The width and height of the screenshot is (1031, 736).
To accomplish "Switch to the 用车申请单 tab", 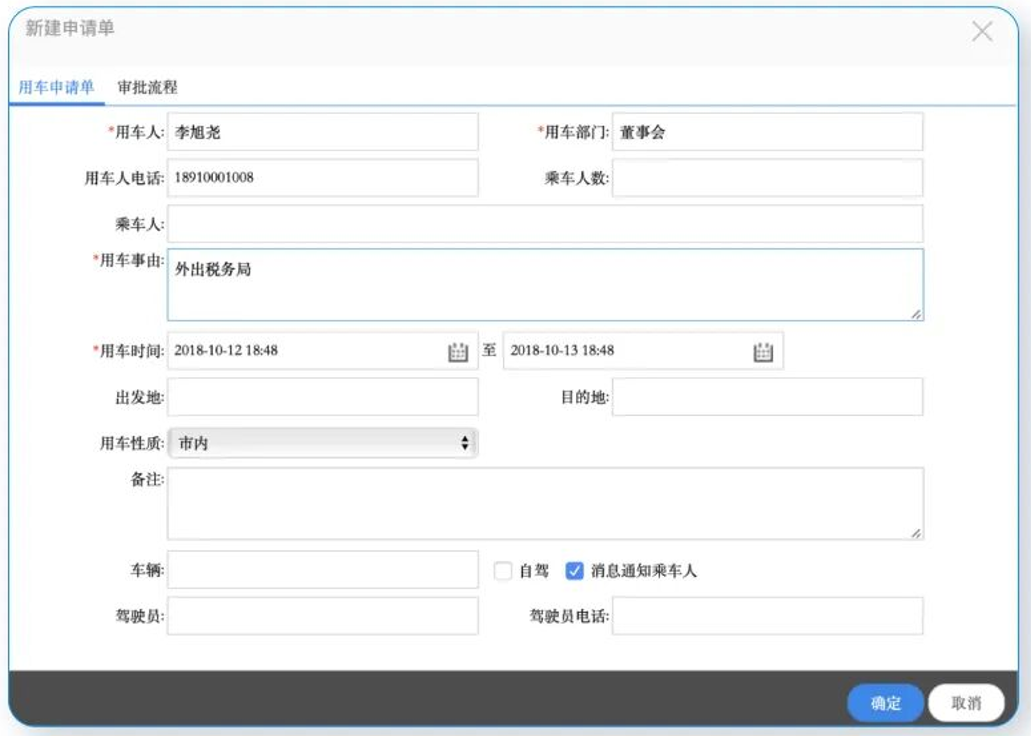I will point(57,87).
